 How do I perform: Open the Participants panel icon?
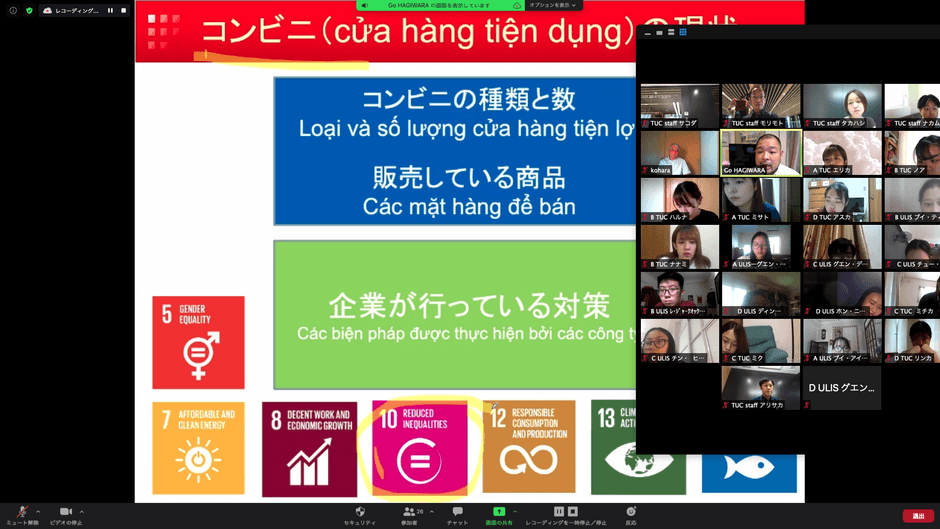[x=408, y=512]
